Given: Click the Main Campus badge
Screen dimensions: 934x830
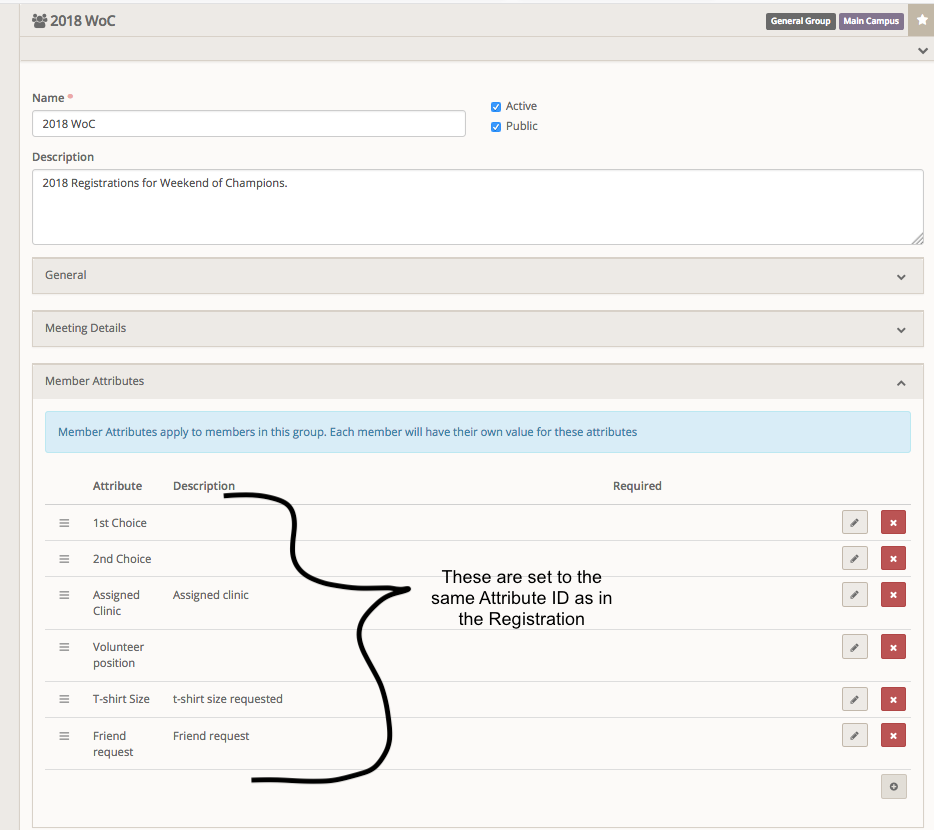Looking at the screenshot, I should (x=870, y=20).
